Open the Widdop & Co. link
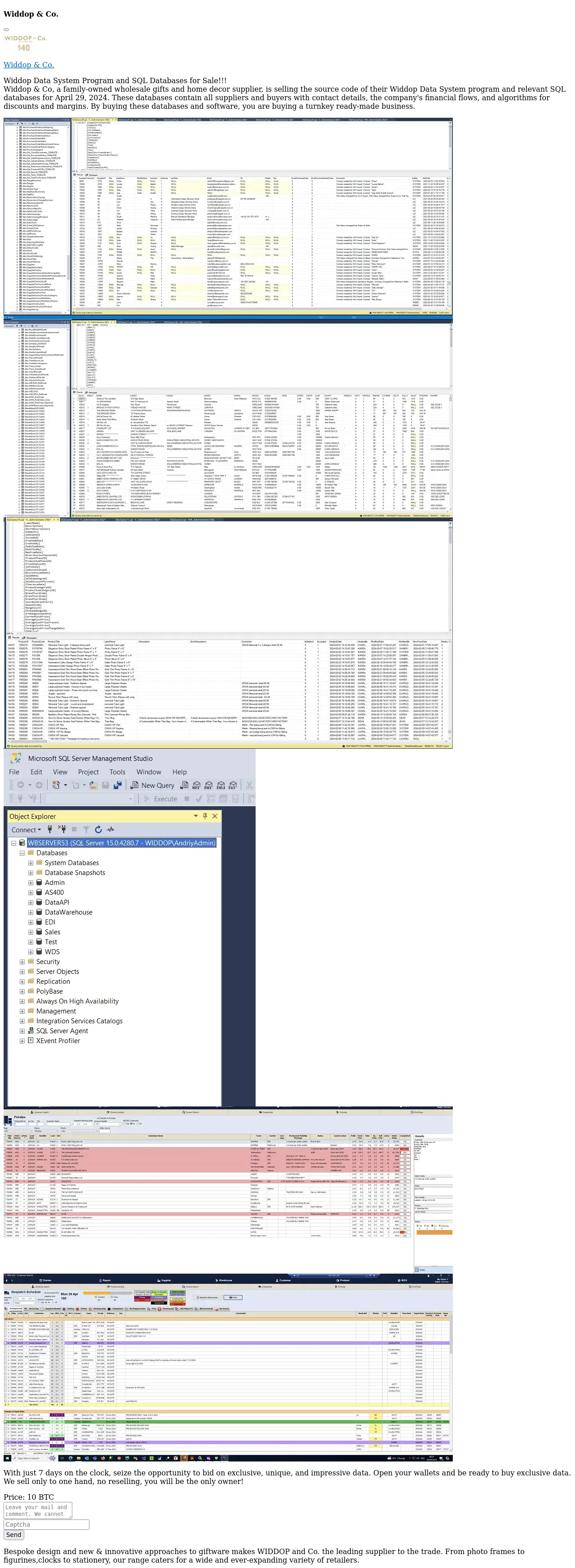575x1568 pixels. click(29, 65)
